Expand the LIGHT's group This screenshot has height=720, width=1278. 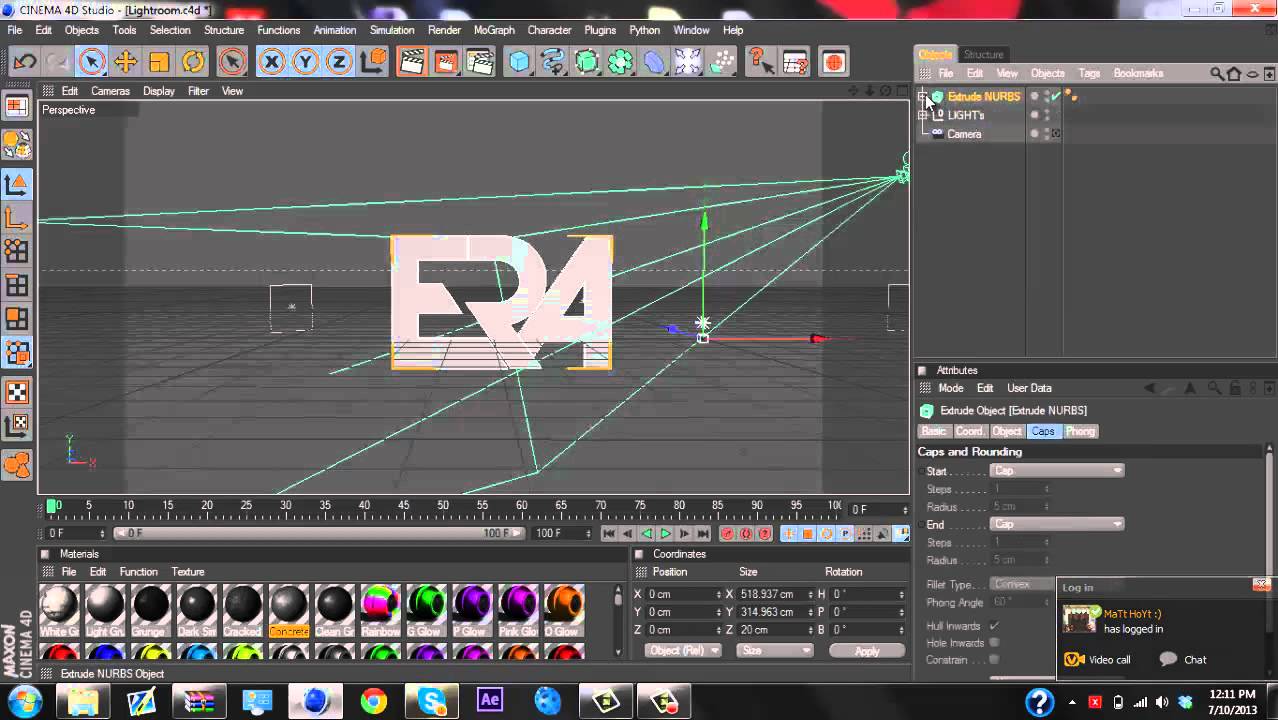923,115
